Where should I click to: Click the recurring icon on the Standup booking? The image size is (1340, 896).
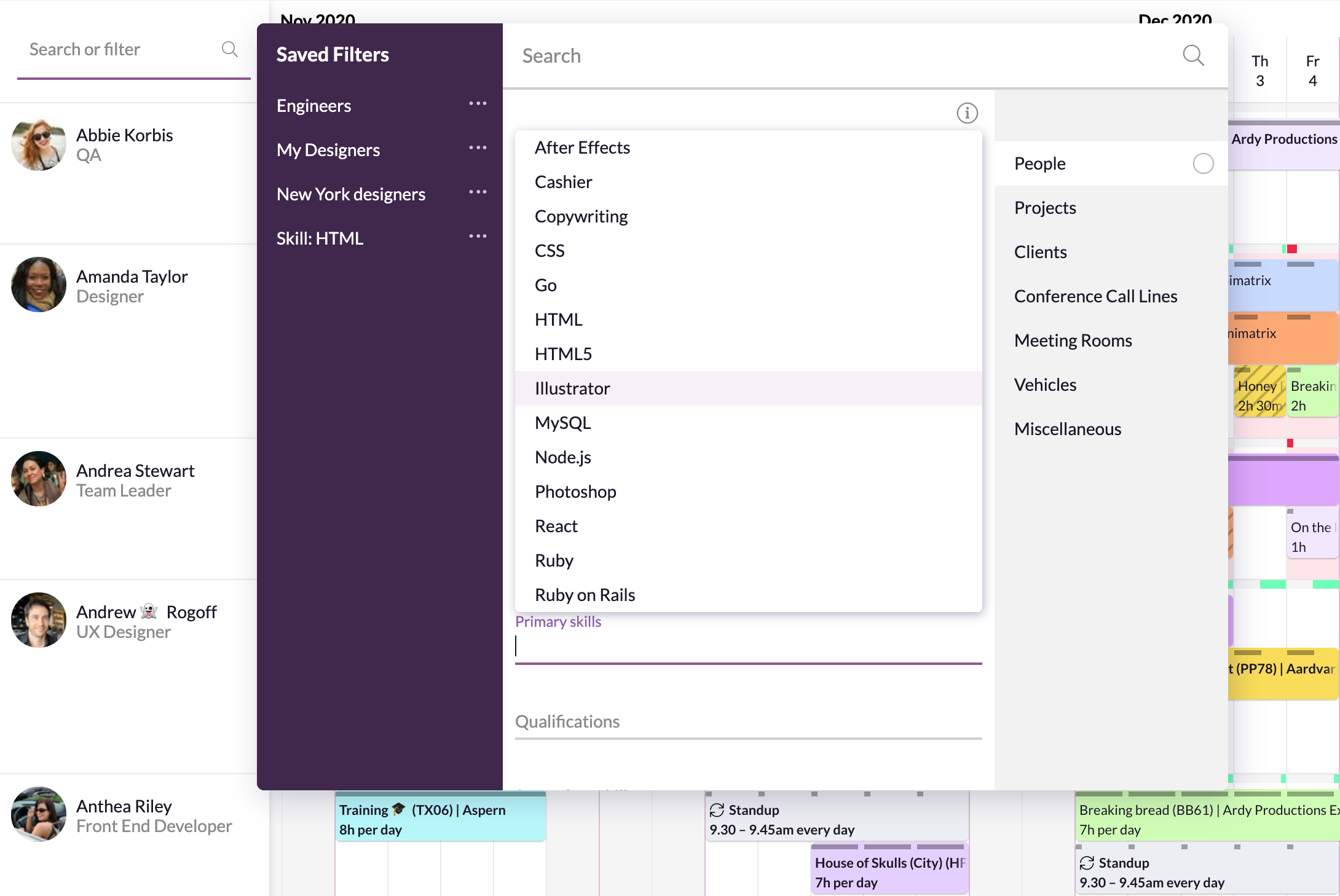(x=715, y=810)
